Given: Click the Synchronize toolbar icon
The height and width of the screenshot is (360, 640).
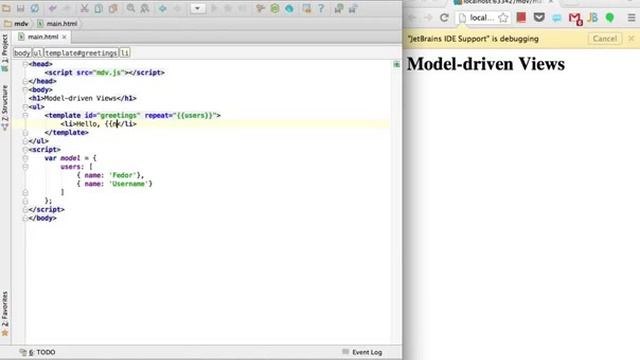Looking at the screenshot, I should click(x=35, y=8).
